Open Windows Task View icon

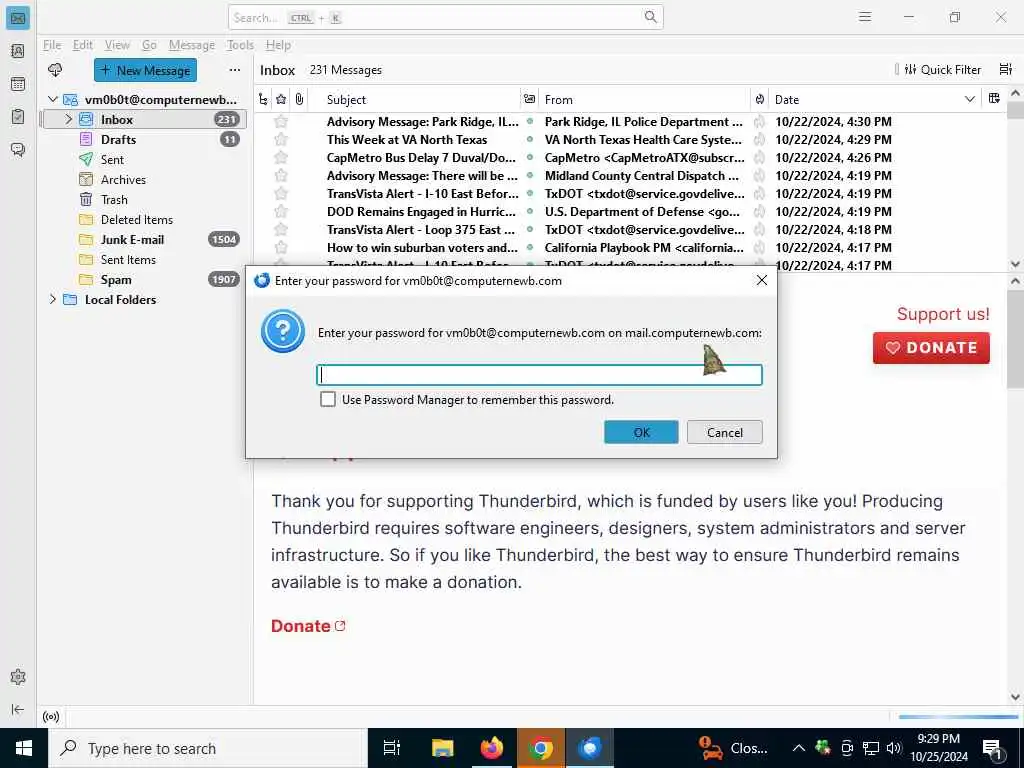tap(391, 748)
